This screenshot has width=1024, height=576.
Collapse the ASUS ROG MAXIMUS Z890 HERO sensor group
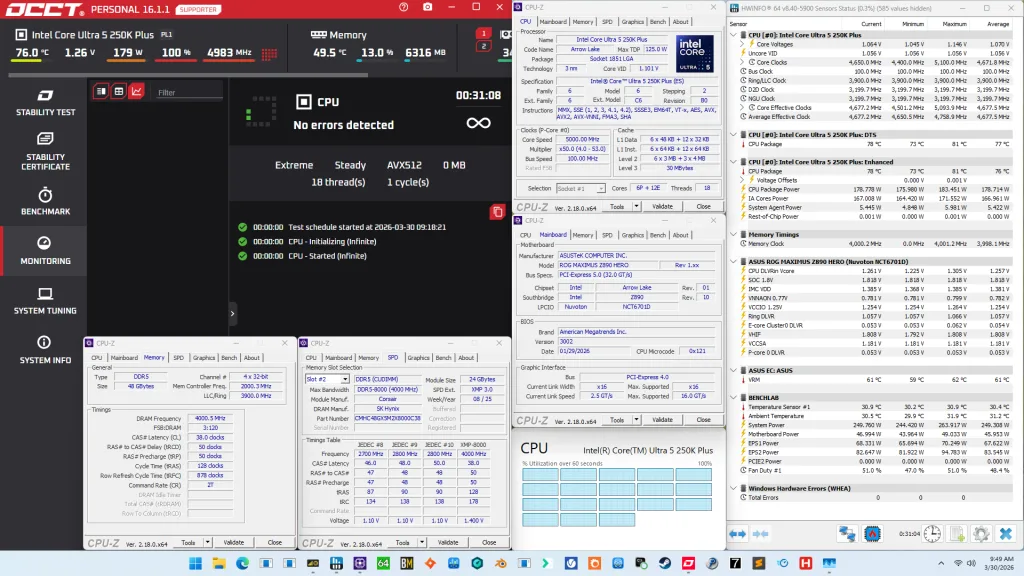click(733, 262)
